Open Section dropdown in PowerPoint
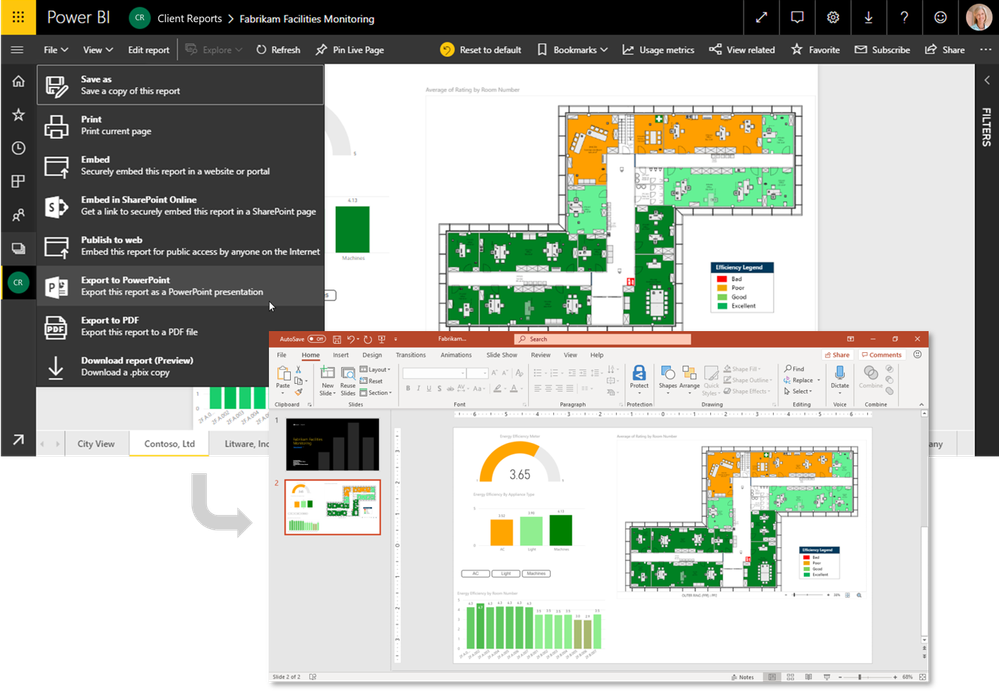Viewport: 999px width, 691px height. click(376, 392)
